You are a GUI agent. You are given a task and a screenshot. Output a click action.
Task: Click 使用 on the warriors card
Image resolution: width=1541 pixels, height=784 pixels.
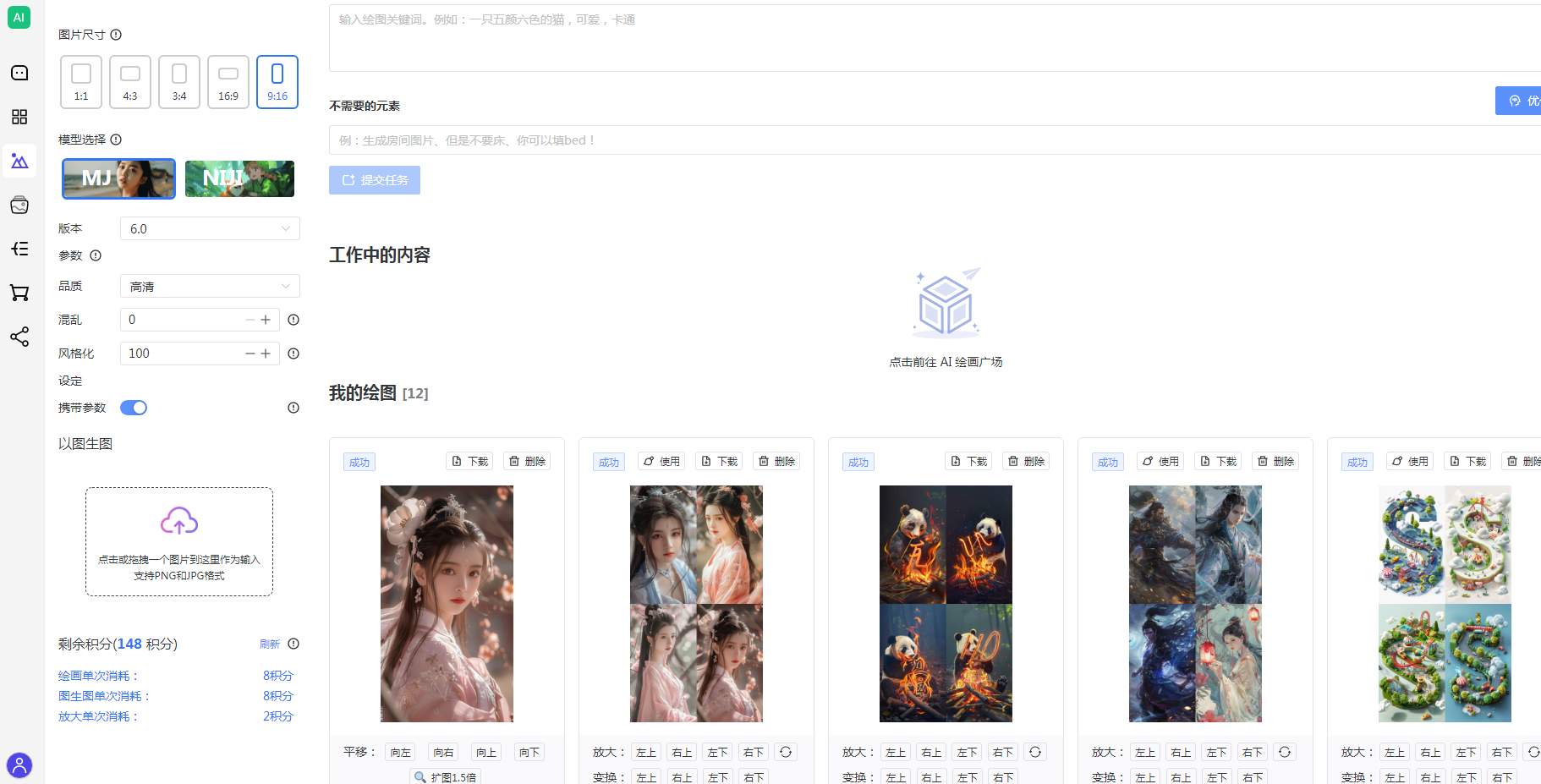click(1160, 461)
